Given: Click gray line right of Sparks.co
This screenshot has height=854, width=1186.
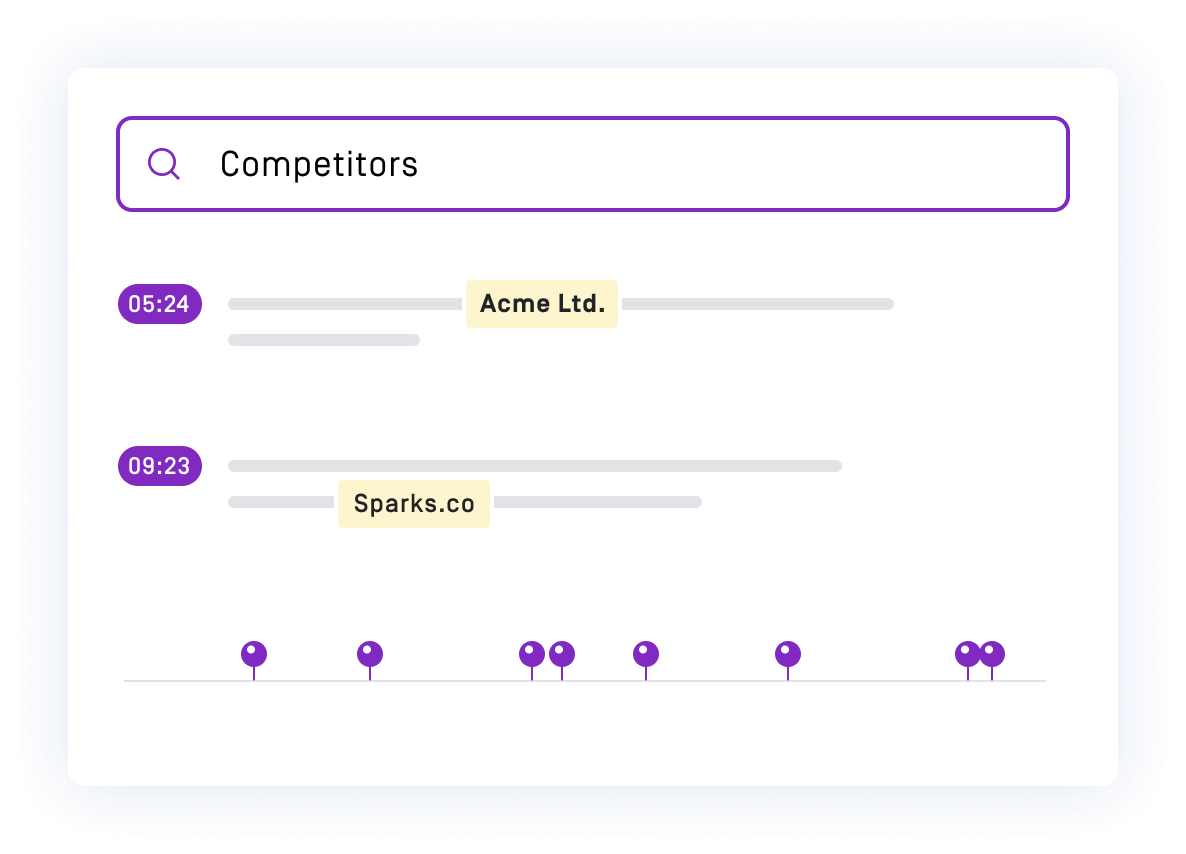Looking at the screenshot, I should point(598,502).
